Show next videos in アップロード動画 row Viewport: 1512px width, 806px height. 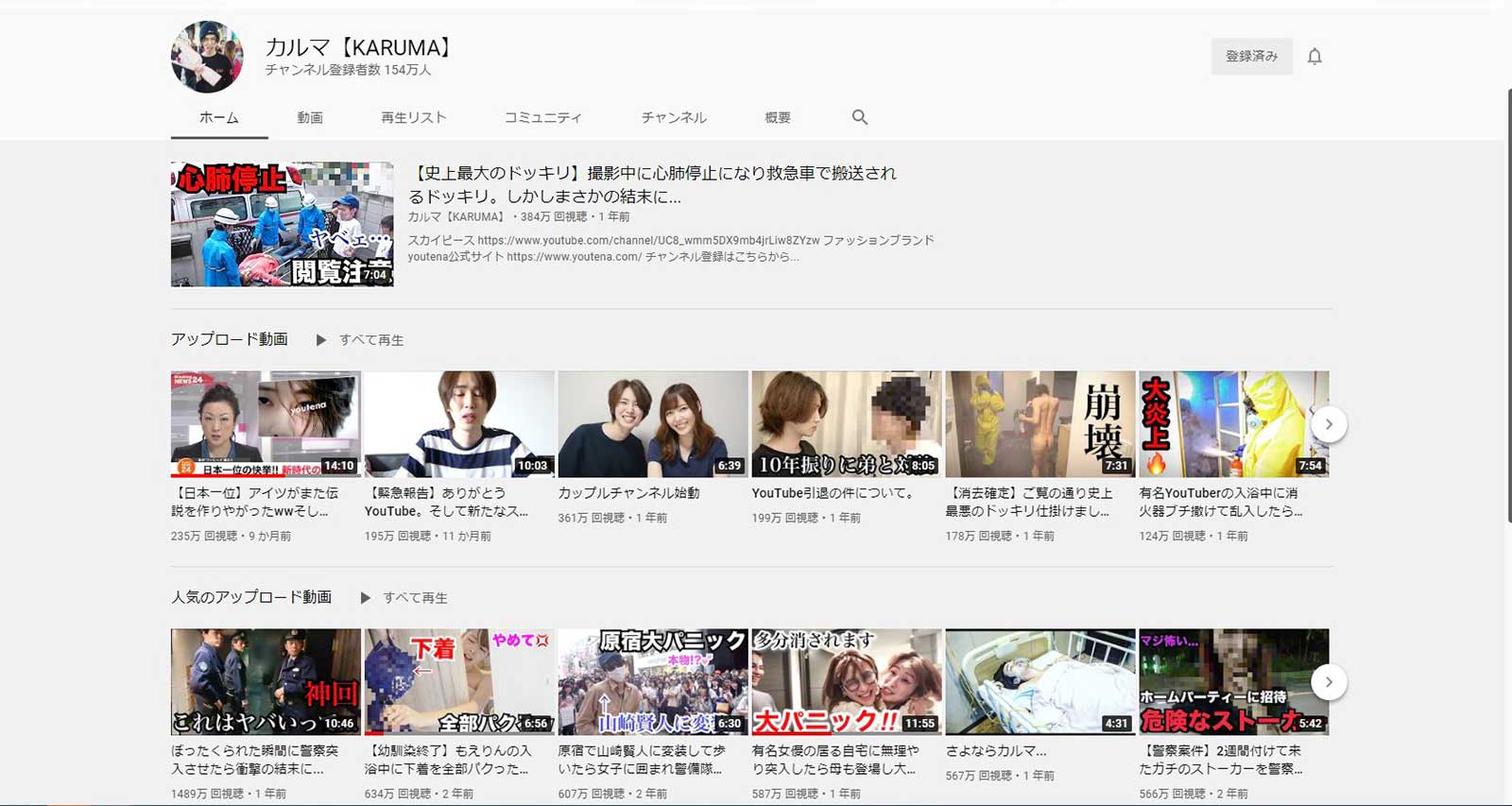coord(1329,424)
